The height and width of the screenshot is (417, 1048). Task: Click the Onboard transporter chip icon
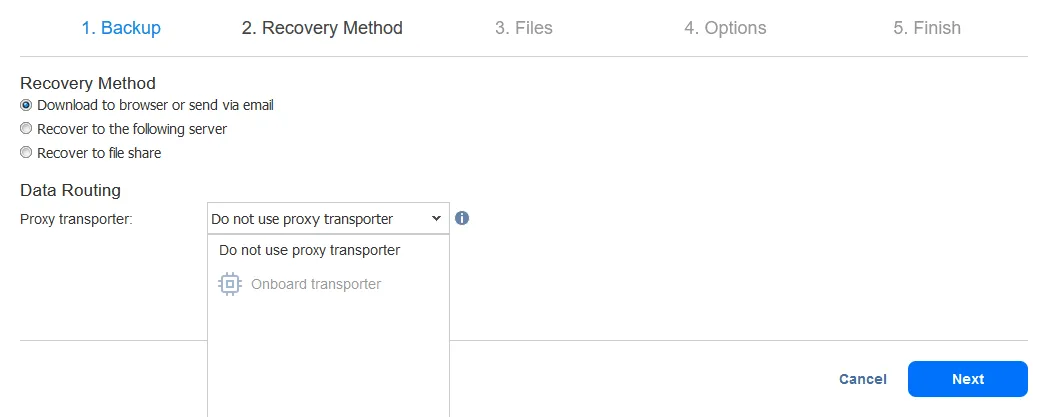pos(230,285)
